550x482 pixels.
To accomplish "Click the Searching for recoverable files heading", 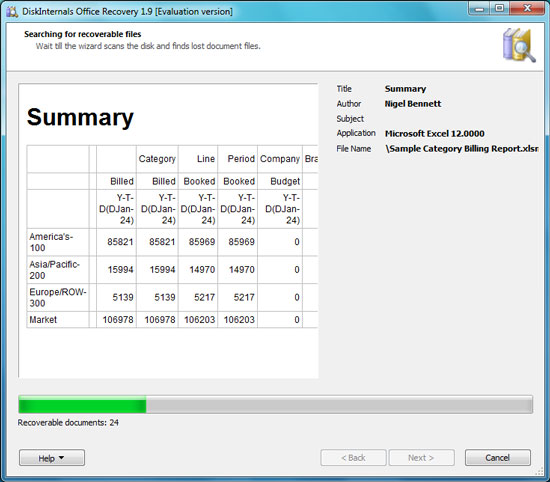I will [82, 34].
